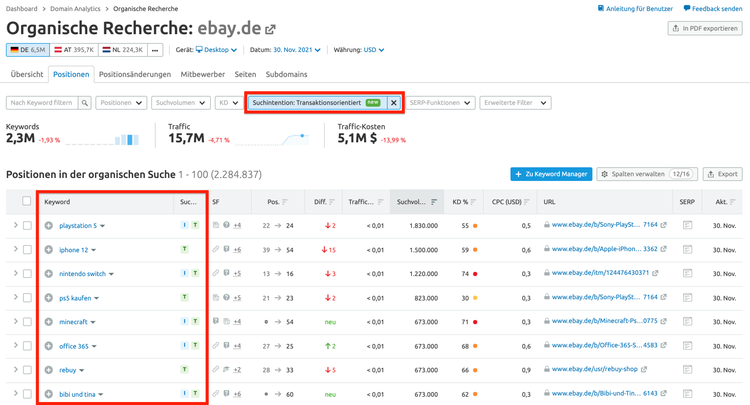Add playstation 5 keyword with plus icon

tap(49, 226)
